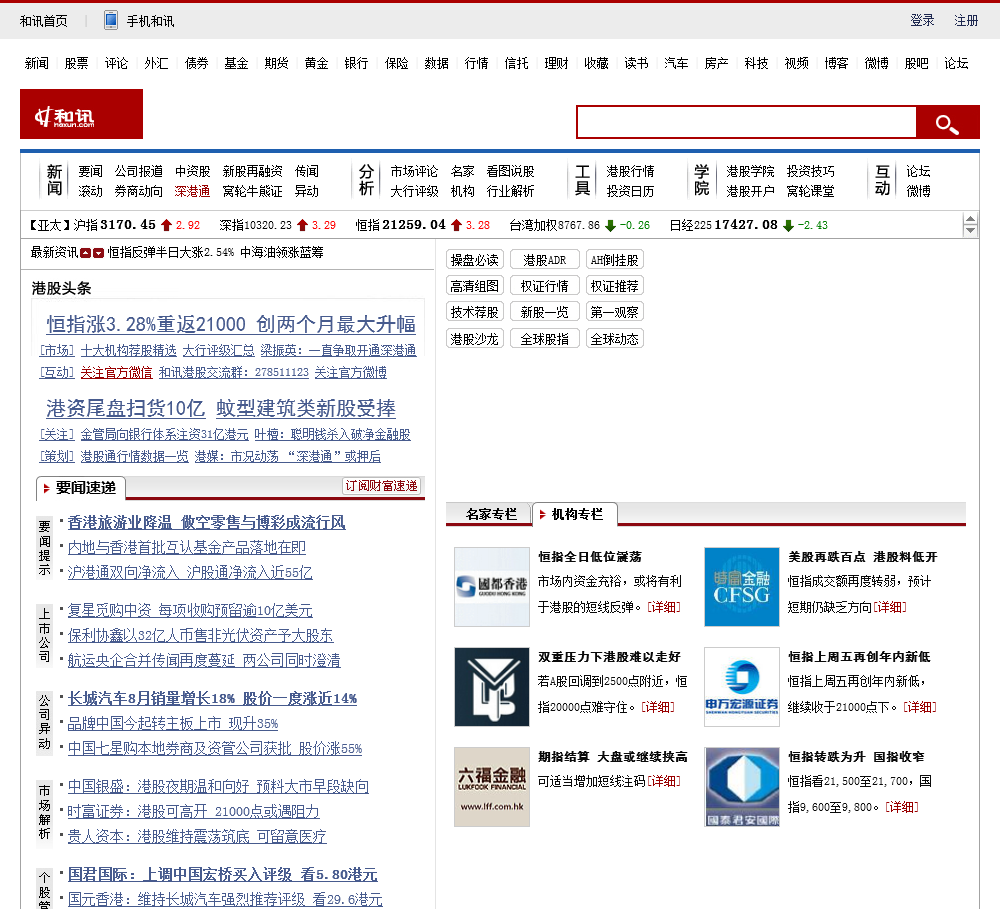Open the 时富金融 CFSG logo thumbnail

coord(742,587)
